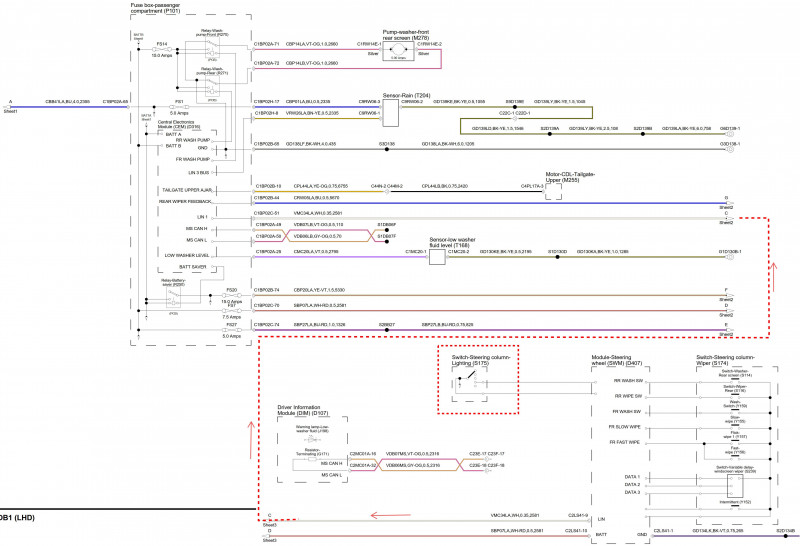This screenshot has height=546, width=800.
Task: Click the FS27 5.0 Amps fuse
Action: pos(231,329)
